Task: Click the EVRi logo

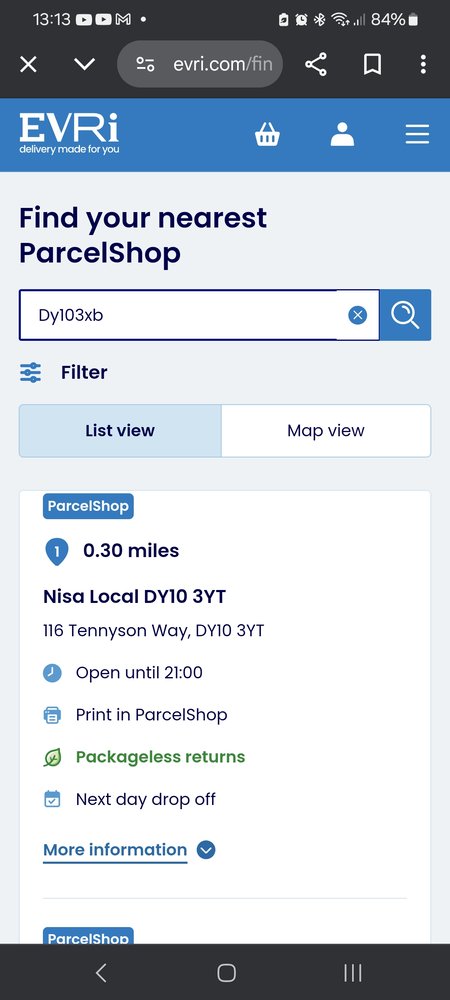Action: click(x=69, y=134)
